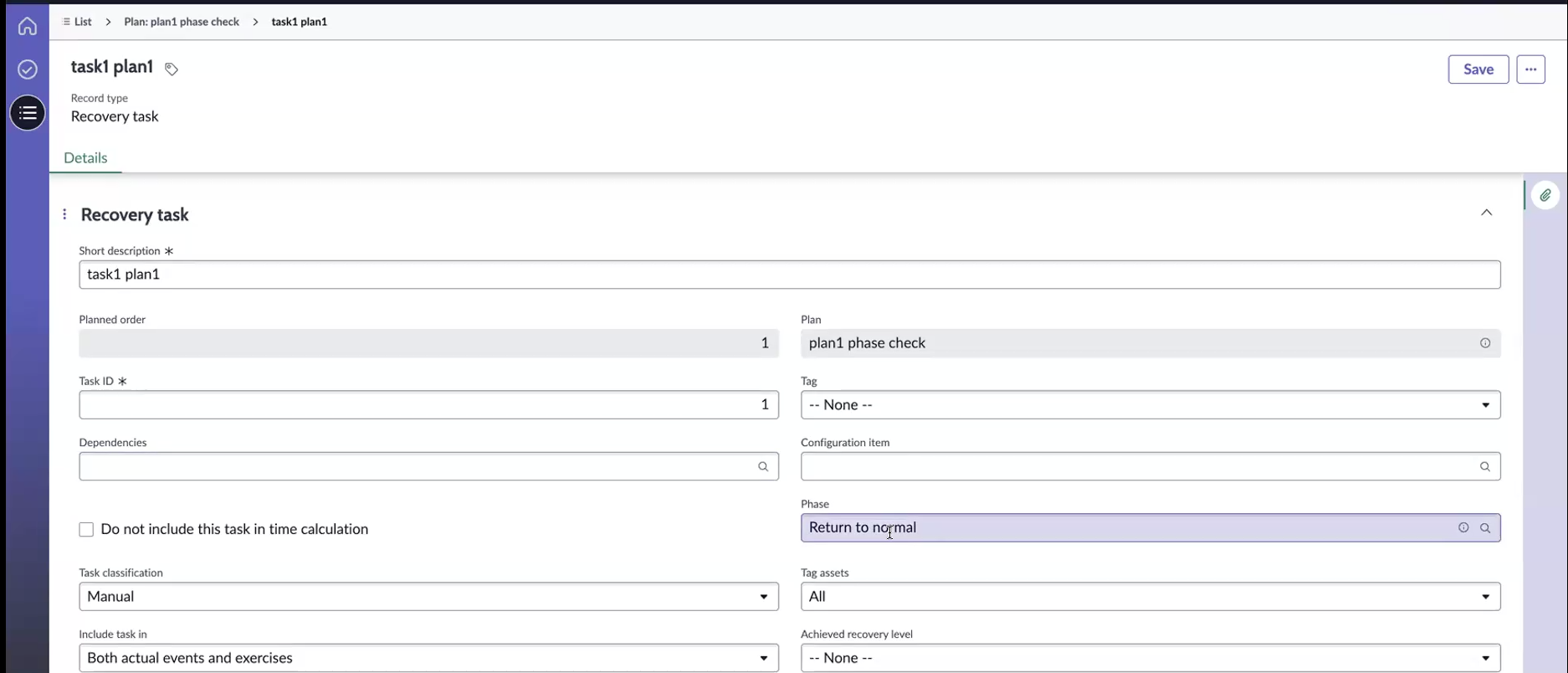This screenshot has width=1568, height=673.
Task: Search lookup icon in Phase field
Action: (1485, 528)
